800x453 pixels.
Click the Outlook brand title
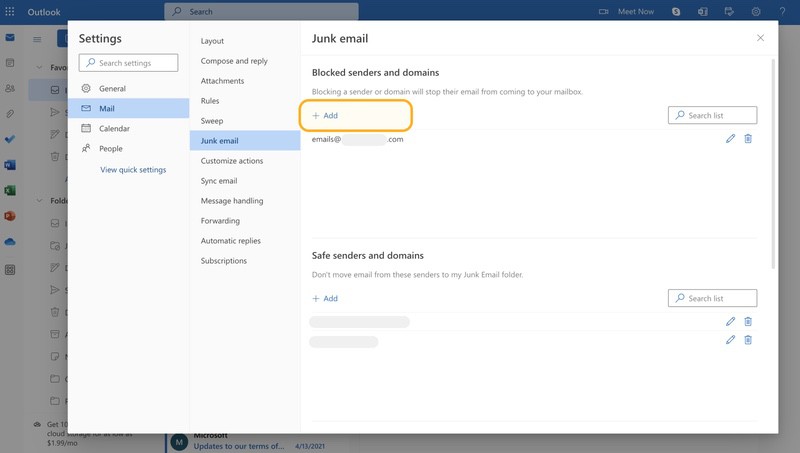pos(44,12)
